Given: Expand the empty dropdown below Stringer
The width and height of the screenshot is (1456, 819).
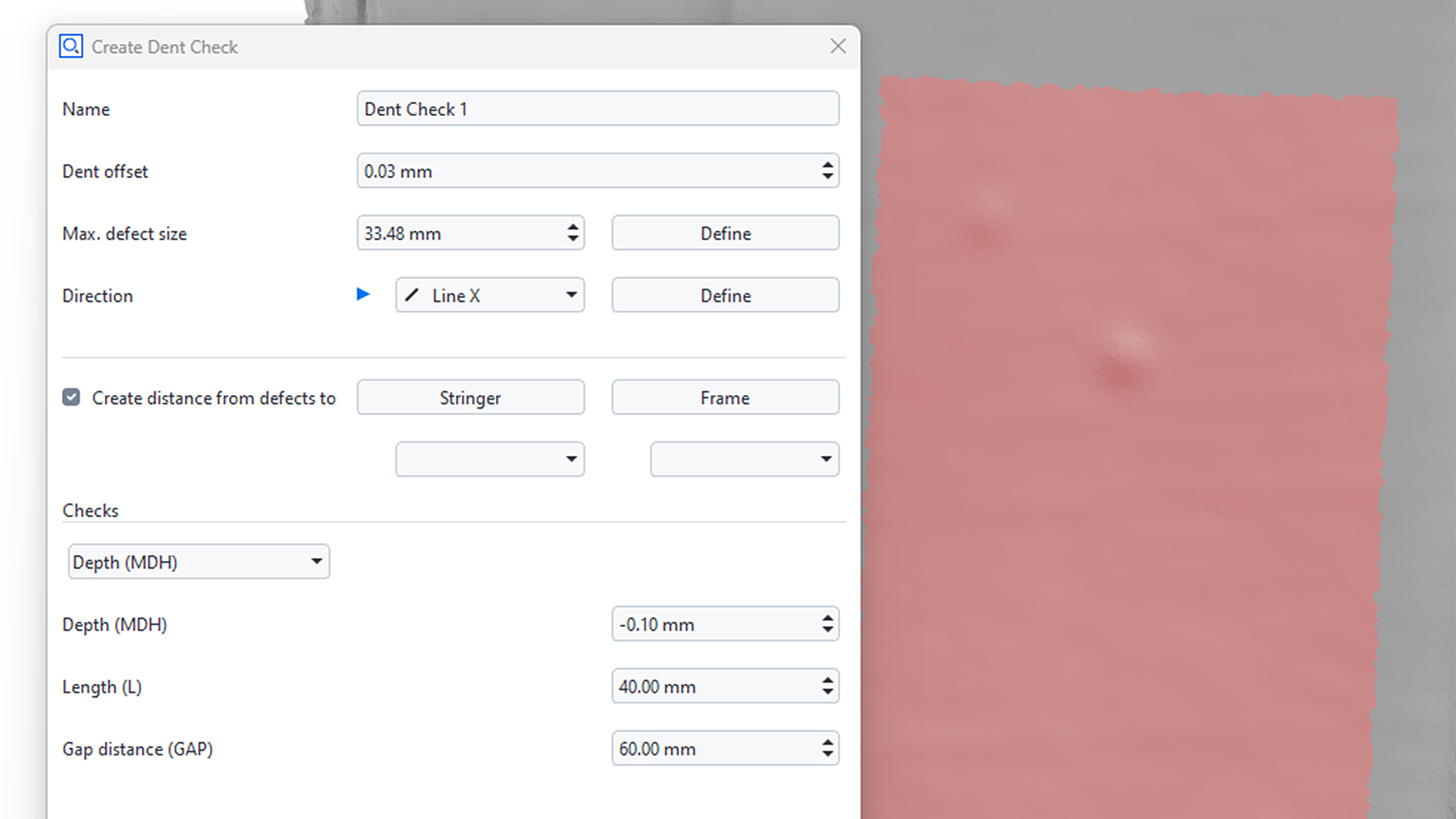Looking at the screenshot, I should (571, 459).
